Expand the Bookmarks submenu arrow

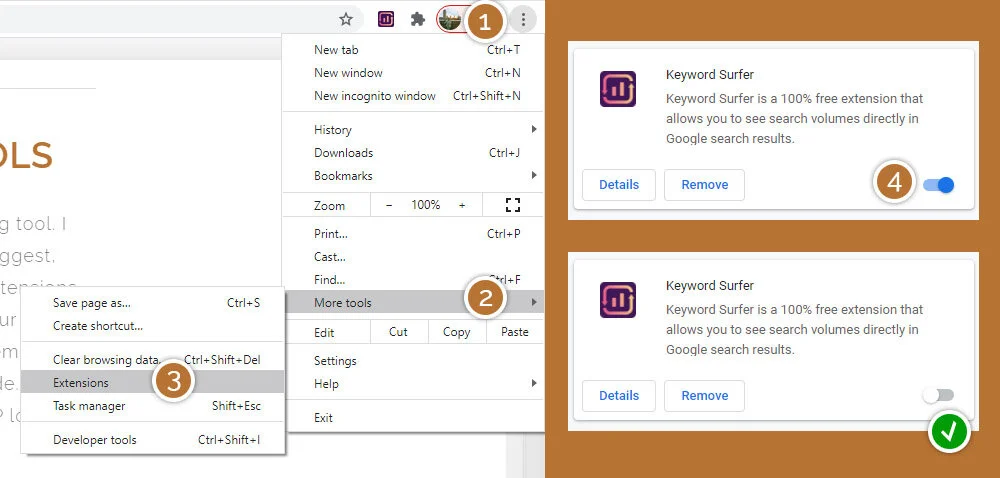[534, 175]
